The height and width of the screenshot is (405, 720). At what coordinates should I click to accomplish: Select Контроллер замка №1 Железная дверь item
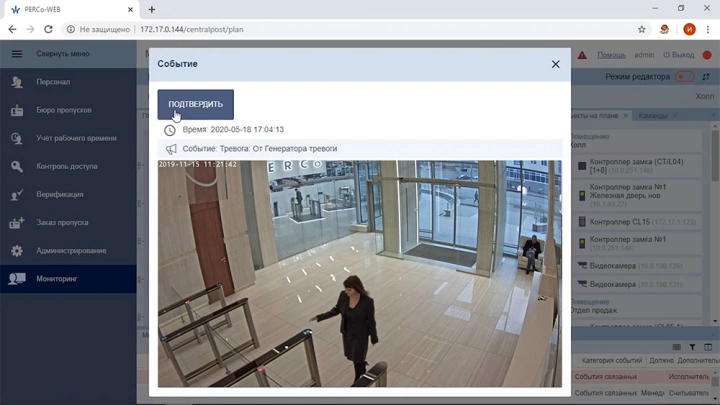(x=636, y=196)
